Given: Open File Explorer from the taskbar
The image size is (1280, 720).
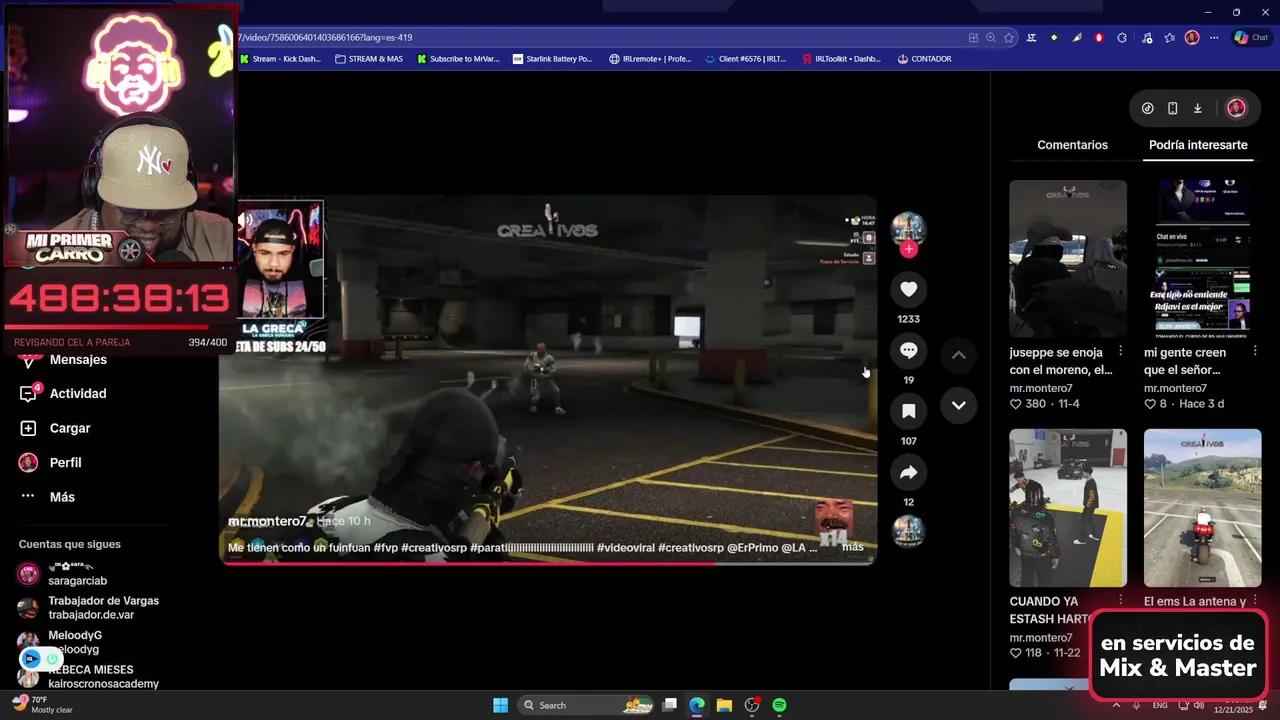Looking at the screenshot, I should tap(724, 705).
